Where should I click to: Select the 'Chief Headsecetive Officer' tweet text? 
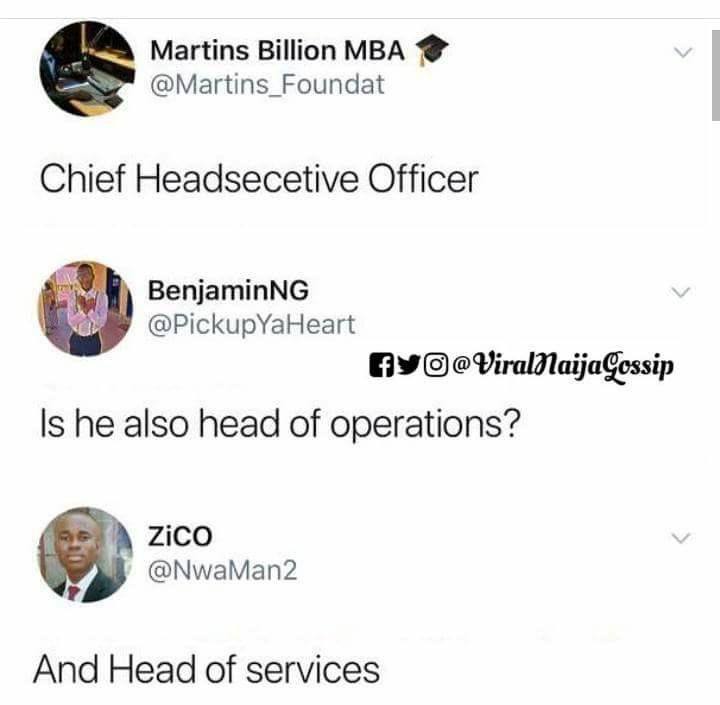[259, 179]
